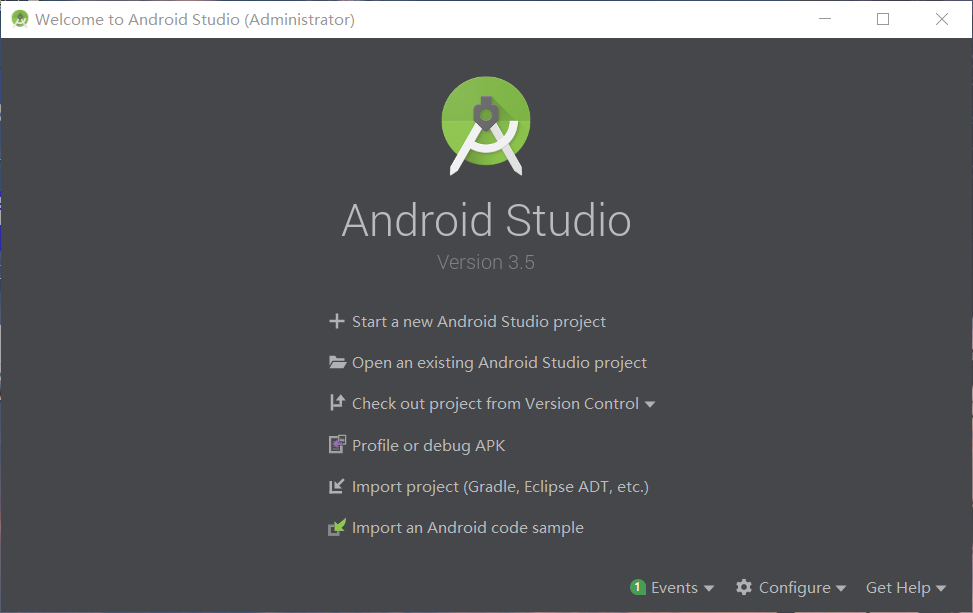Click the version control checkout icon

click(x=337, y=403)
